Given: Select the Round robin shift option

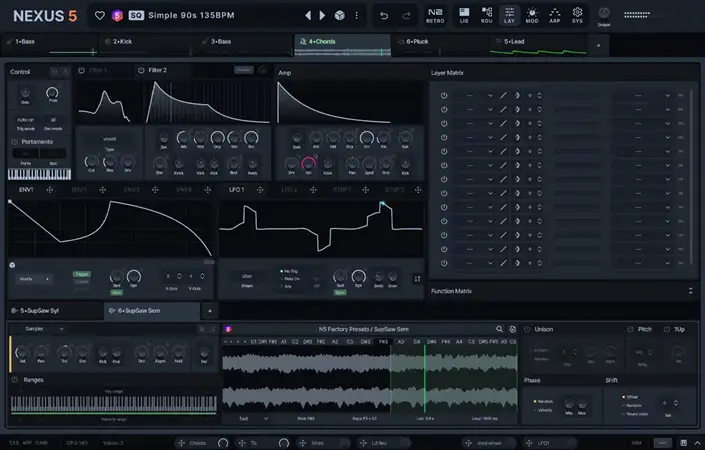Looking at the screenshot, I should click(x=635, y=414).
